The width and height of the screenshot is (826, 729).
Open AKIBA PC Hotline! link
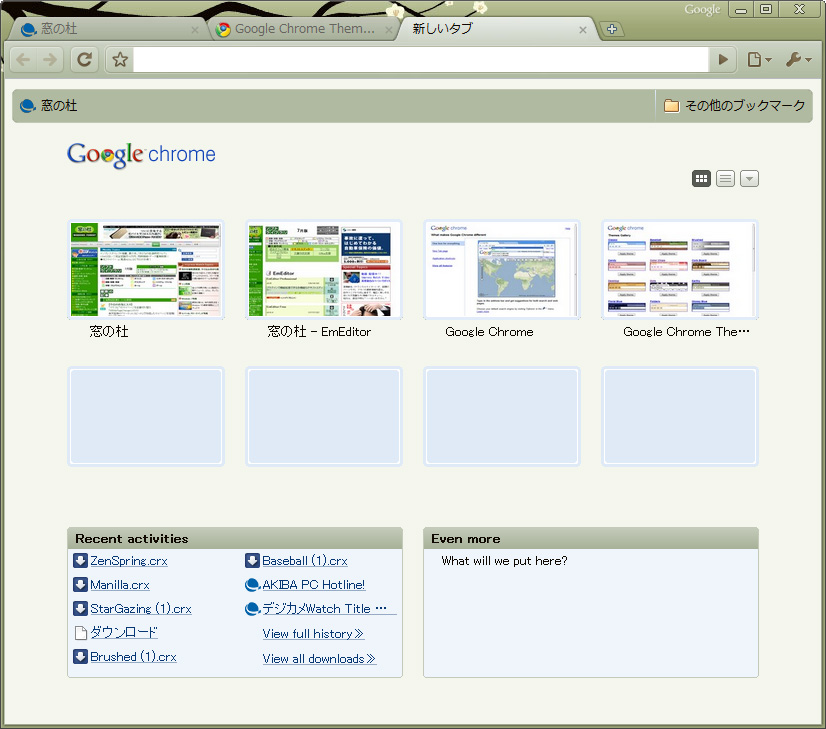pos(313,585)
